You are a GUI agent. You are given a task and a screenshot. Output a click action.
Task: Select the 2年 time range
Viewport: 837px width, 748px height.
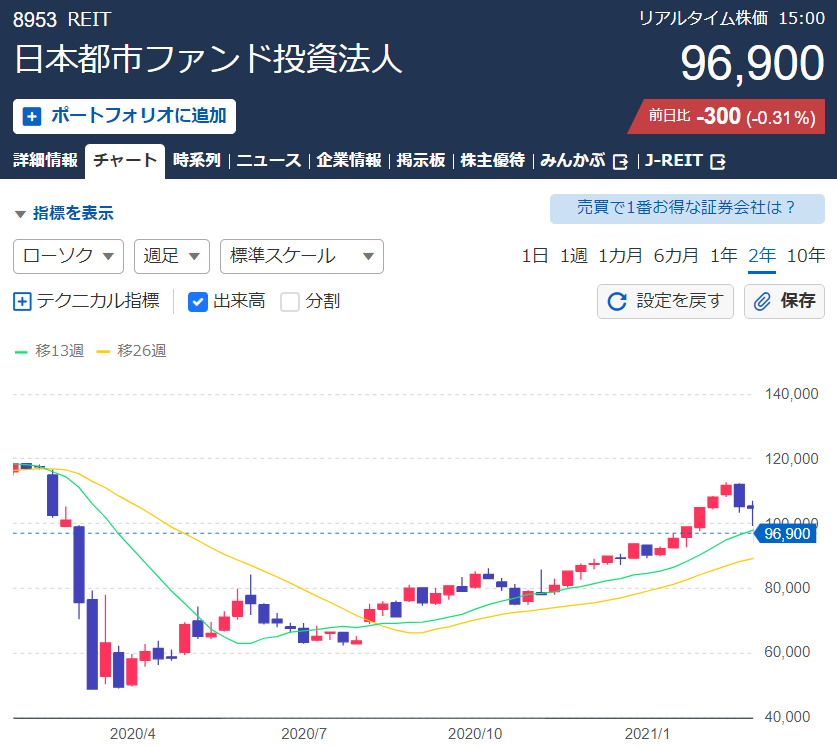tap(762, 256)
